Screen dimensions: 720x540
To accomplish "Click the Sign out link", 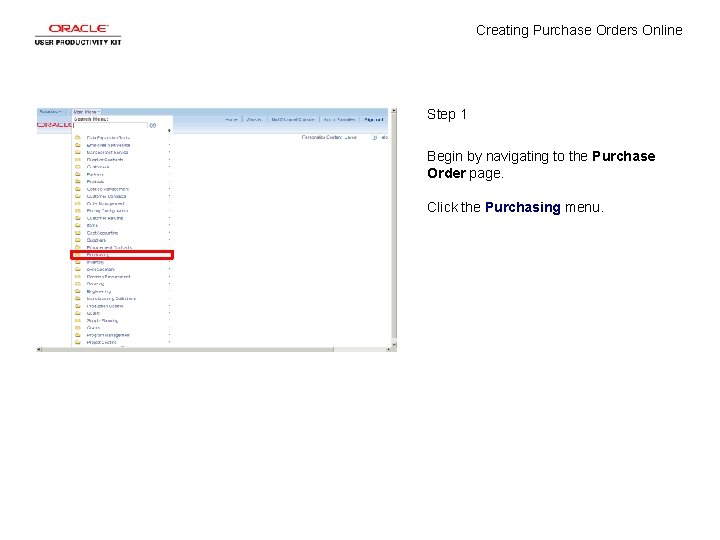I will [x=373, y=119].
